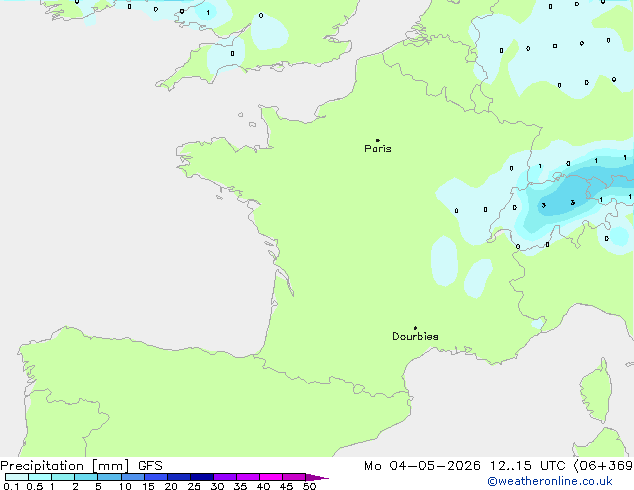Click the GFS model label
Viewport: 634px width, 490px height.
(150, 466)
